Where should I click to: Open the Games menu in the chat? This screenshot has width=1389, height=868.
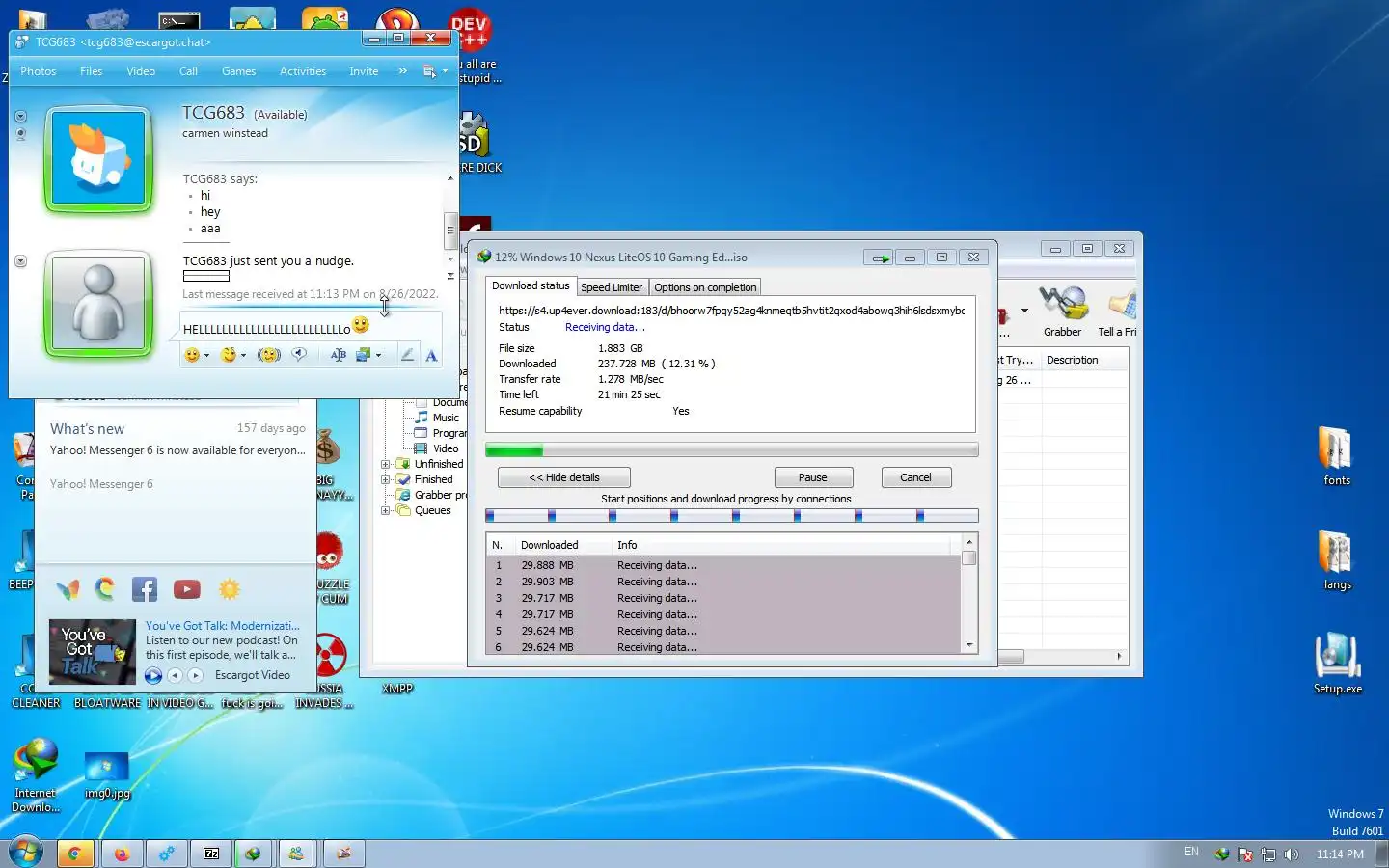[x=238, y=71]
